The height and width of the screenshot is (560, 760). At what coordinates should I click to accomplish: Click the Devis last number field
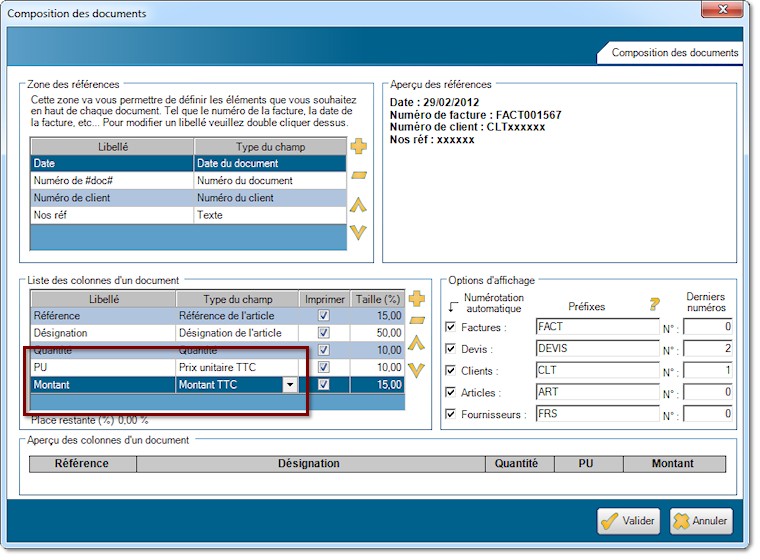click(707, 348)
